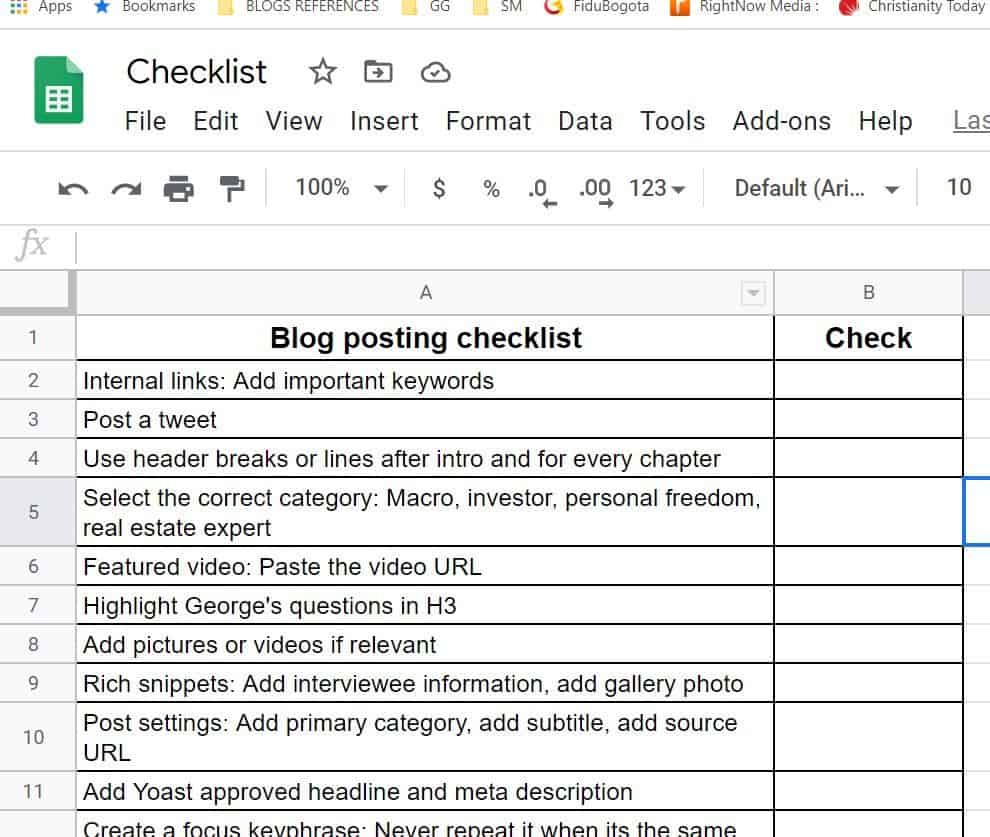The image size is (990, 837).
Task: Move the document using the folder icon
Action: [x=378, y=72]
